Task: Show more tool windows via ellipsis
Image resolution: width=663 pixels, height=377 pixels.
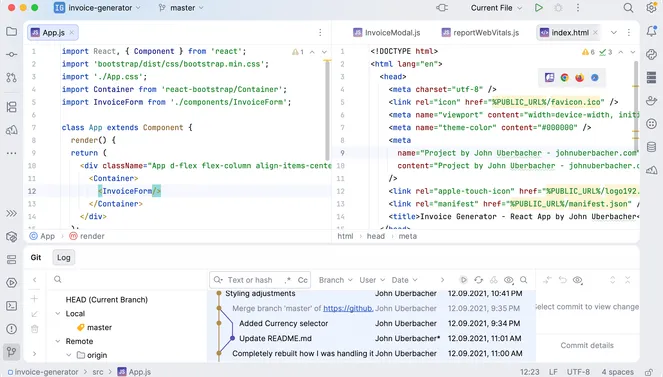Action: (11, 153)
